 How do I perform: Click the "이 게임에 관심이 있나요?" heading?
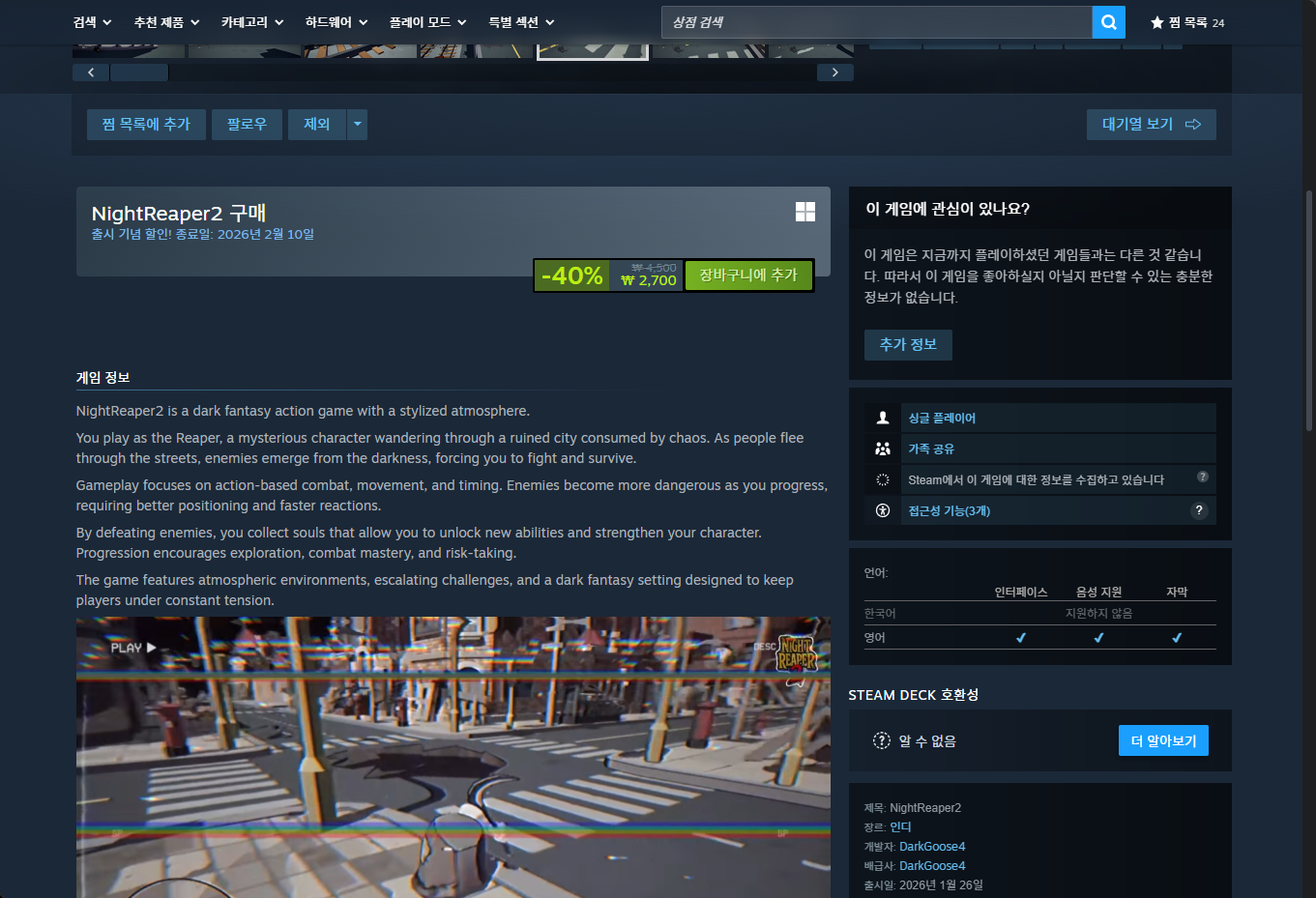tap(948, 209)
